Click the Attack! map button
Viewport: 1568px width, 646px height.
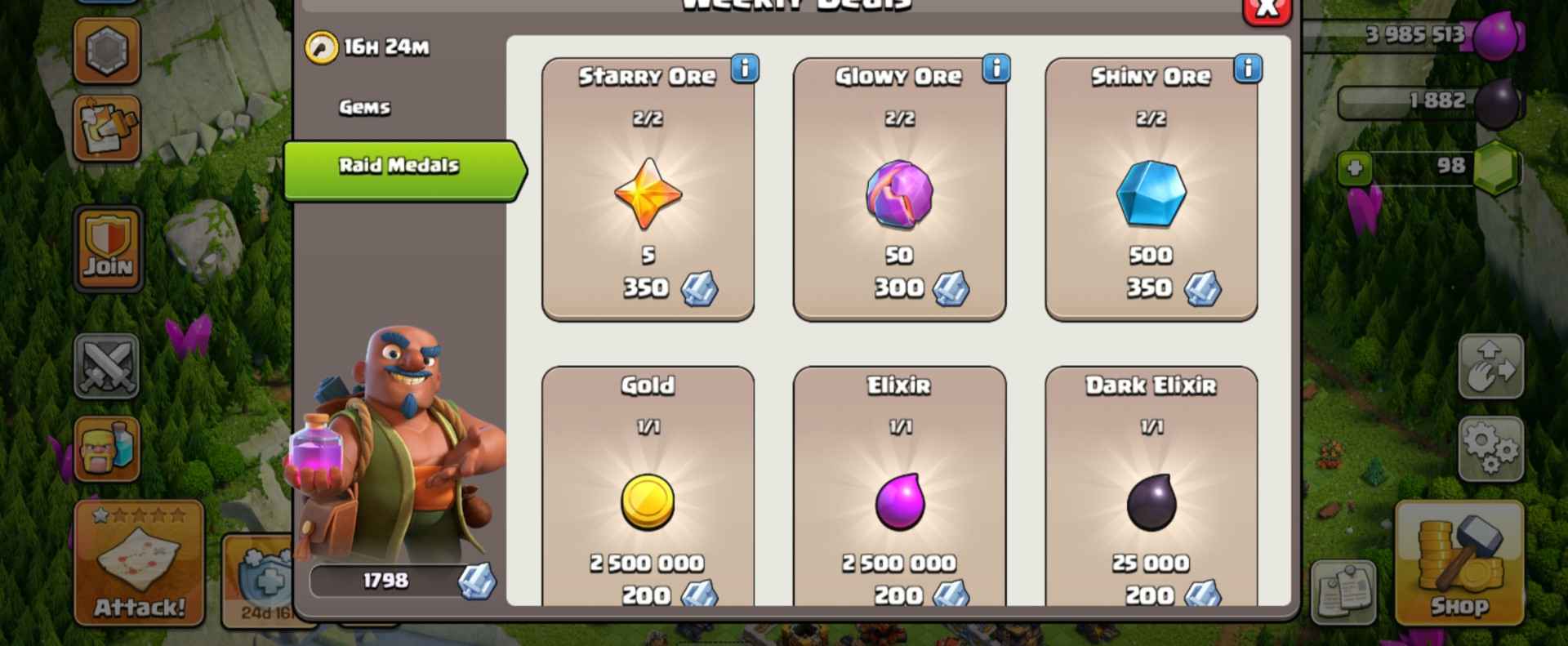(x=139, y=564)
